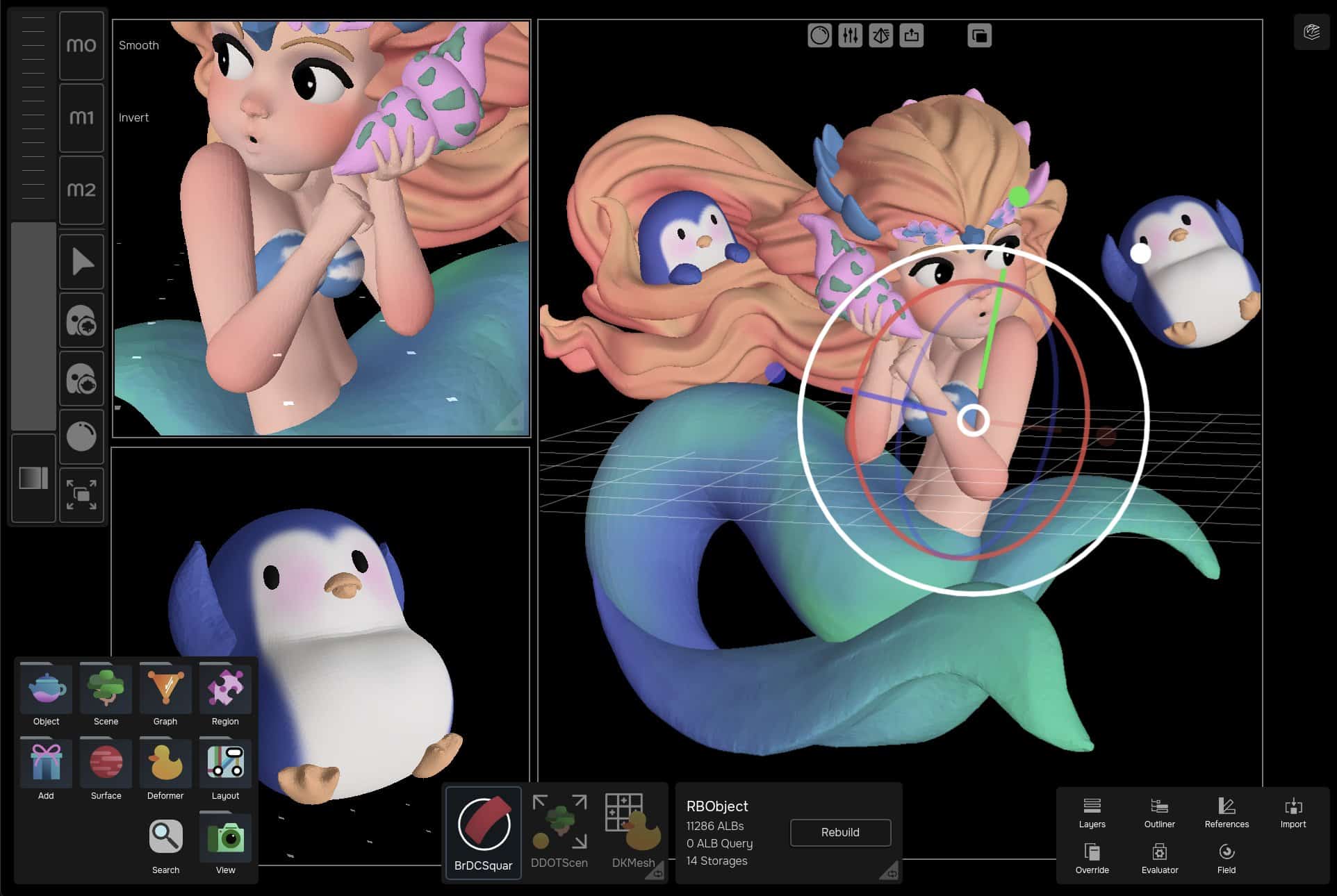
Task: Click the face mask tool with splat badge
Action: [x=81, y=321]
